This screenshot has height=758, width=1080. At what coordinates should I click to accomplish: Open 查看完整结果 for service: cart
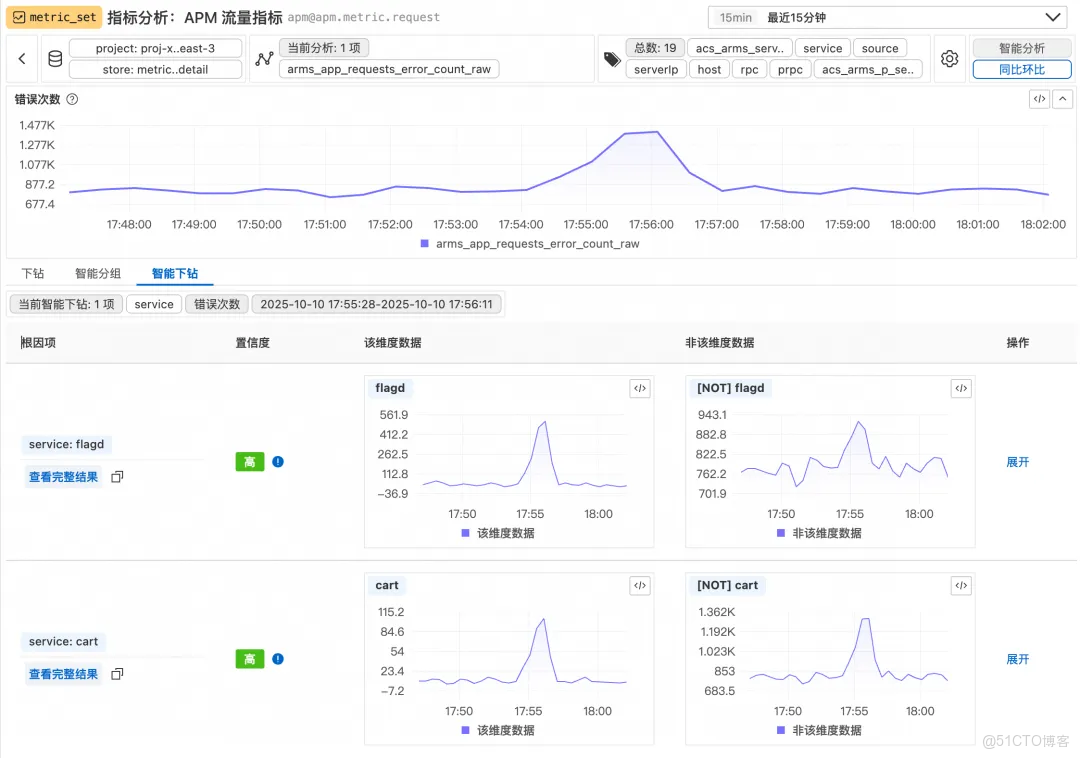click(63, 673)
